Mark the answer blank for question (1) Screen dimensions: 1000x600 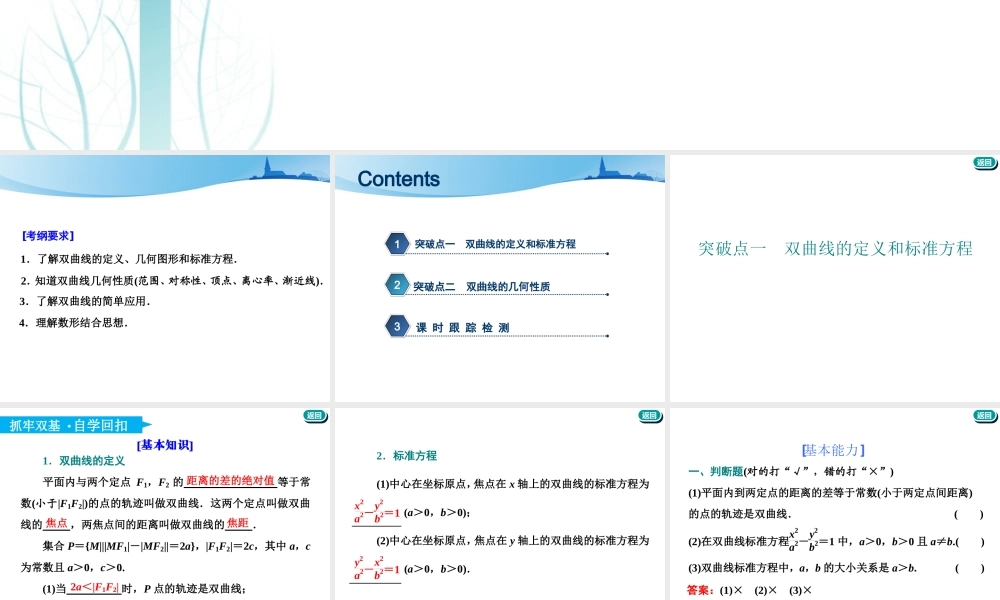click(967, 516)
